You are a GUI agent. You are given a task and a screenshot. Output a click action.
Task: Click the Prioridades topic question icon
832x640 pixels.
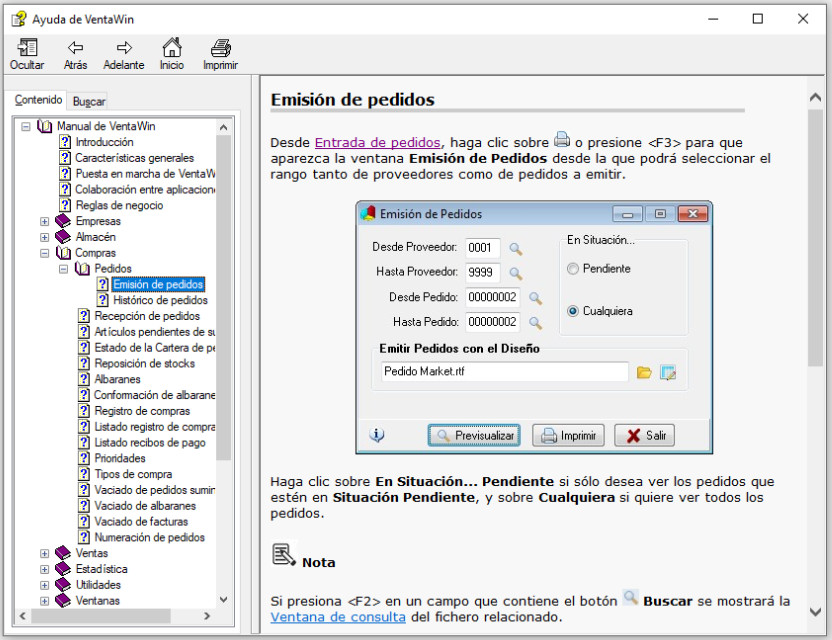coord(84,458)
